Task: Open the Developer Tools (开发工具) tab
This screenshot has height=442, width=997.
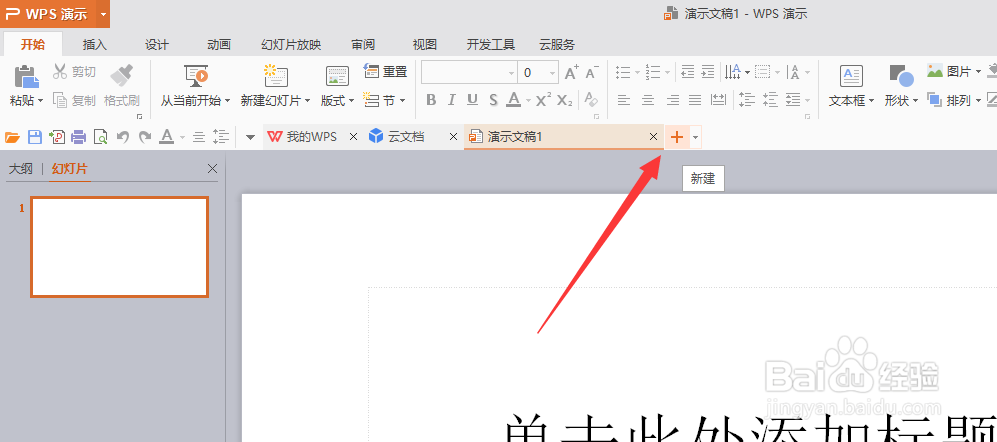Action: [491, 45]
